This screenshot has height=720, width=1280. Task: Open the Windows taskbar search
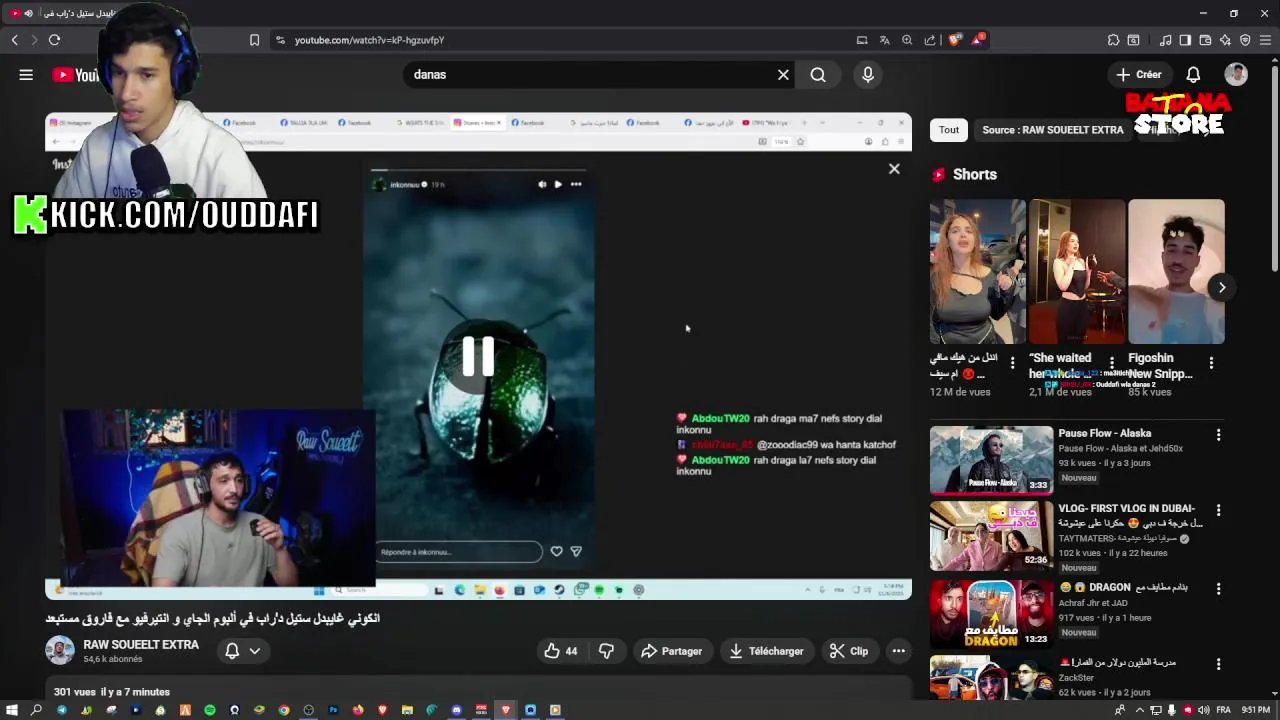point(36,710)
